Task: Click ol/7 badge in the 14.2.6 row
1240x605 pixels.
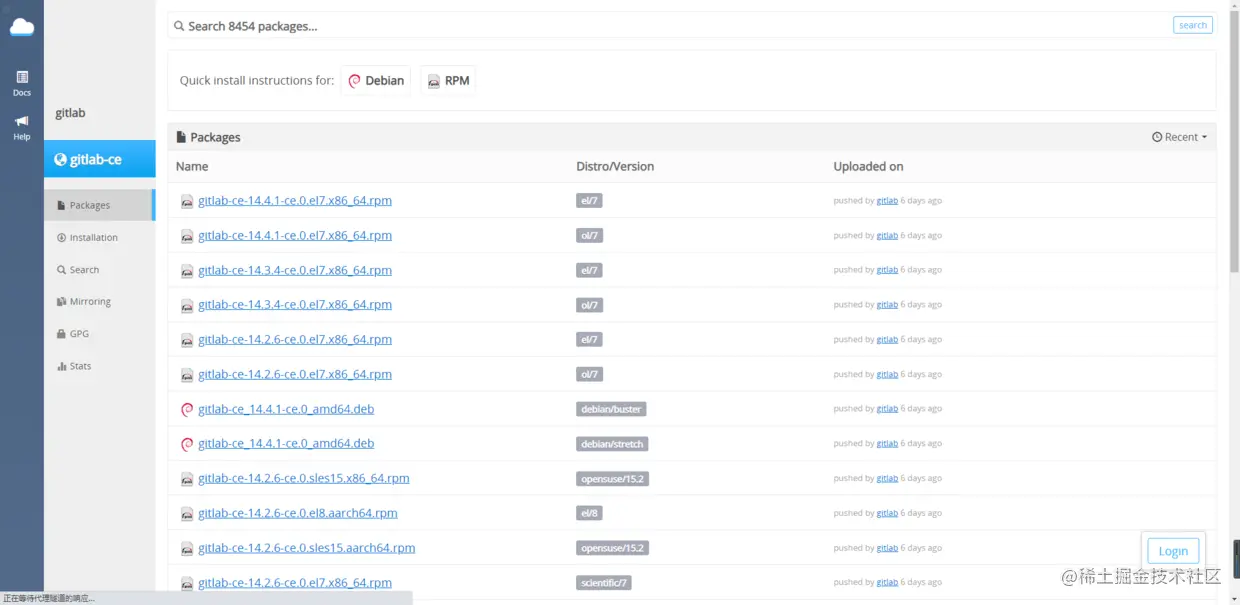Action: tap(589, 375)
